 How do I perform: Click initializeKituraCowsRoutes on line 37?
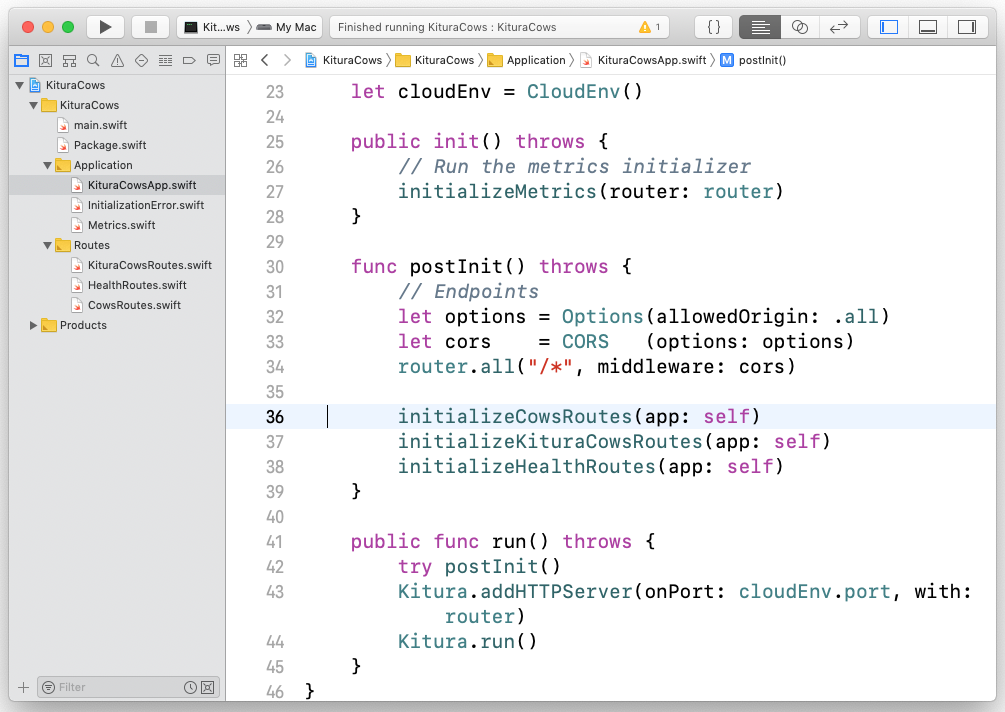point(551,442)
